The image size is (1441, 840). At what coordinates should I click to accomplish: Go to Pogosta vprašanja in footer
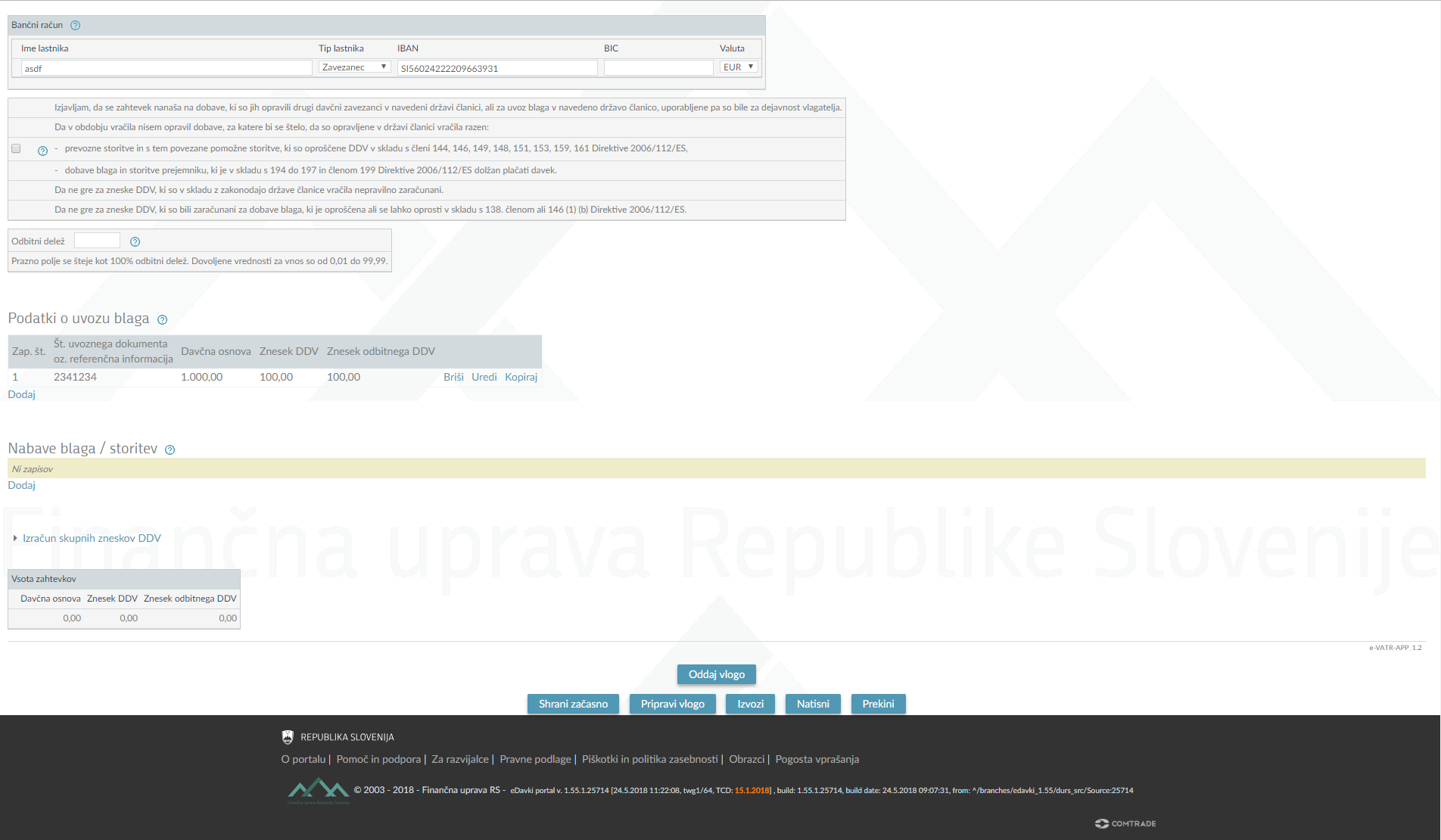coord(817,759)
